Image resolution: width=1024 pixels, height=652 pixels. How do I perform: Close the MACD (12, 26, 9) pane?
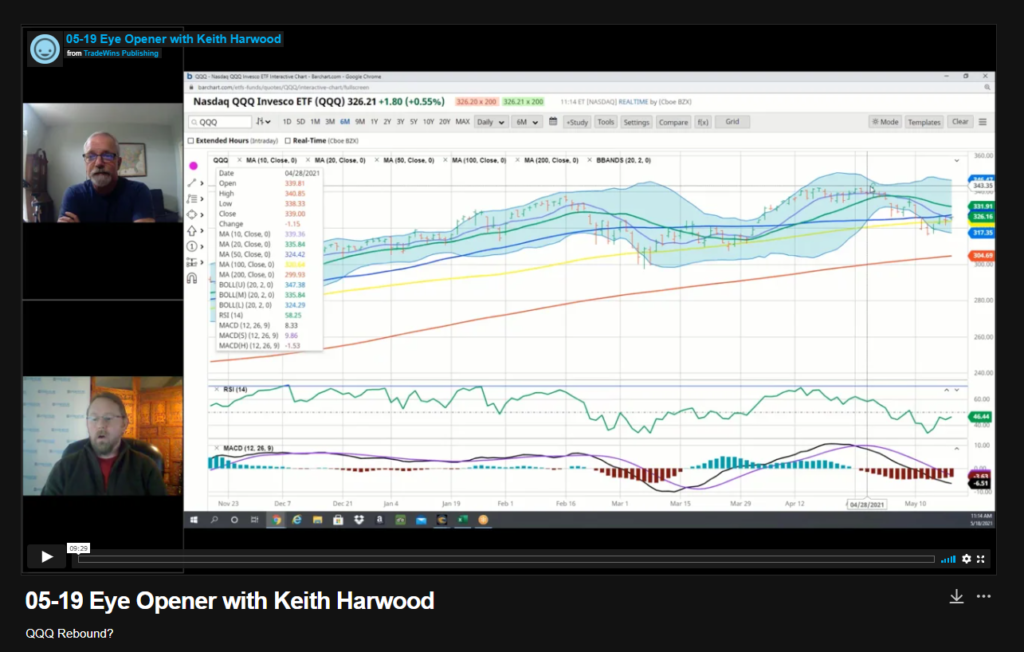pos(216,448)
